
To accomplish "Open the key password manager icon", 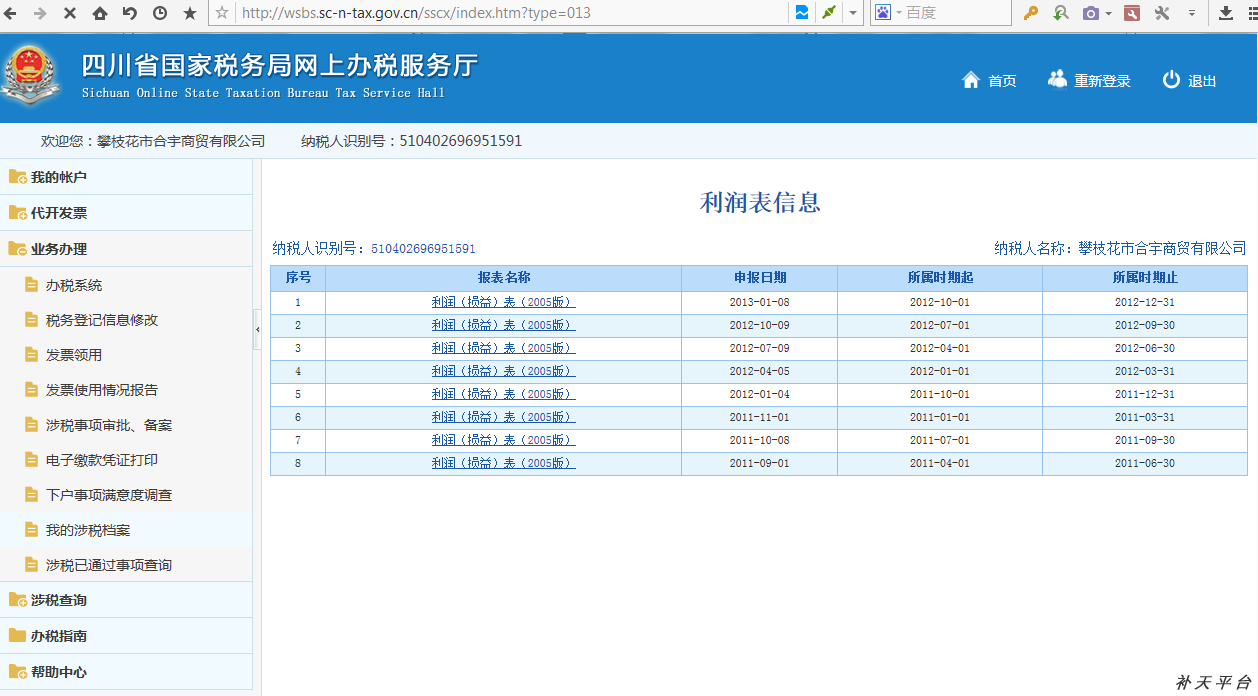I will (x=1031, y=13).
